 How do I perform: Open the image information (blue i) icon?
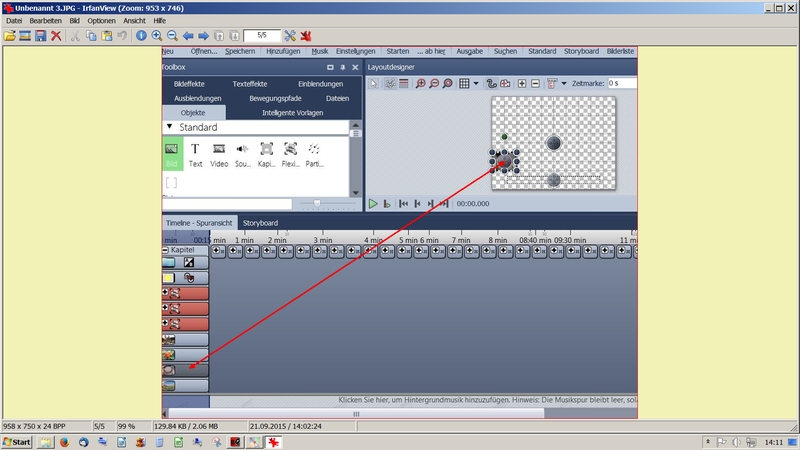[x=140, y=35]
